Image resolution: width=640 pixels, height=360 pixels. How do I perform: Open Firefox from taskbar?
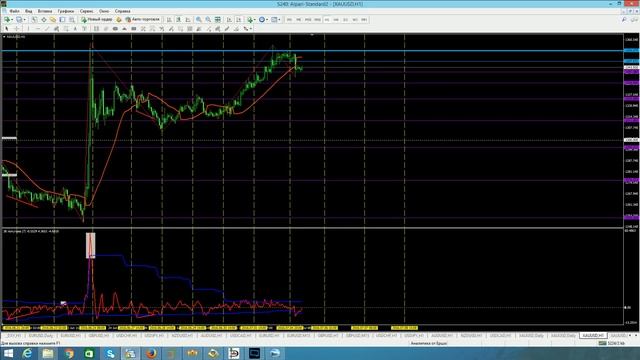pyautogui.click(x=151, y=353)
